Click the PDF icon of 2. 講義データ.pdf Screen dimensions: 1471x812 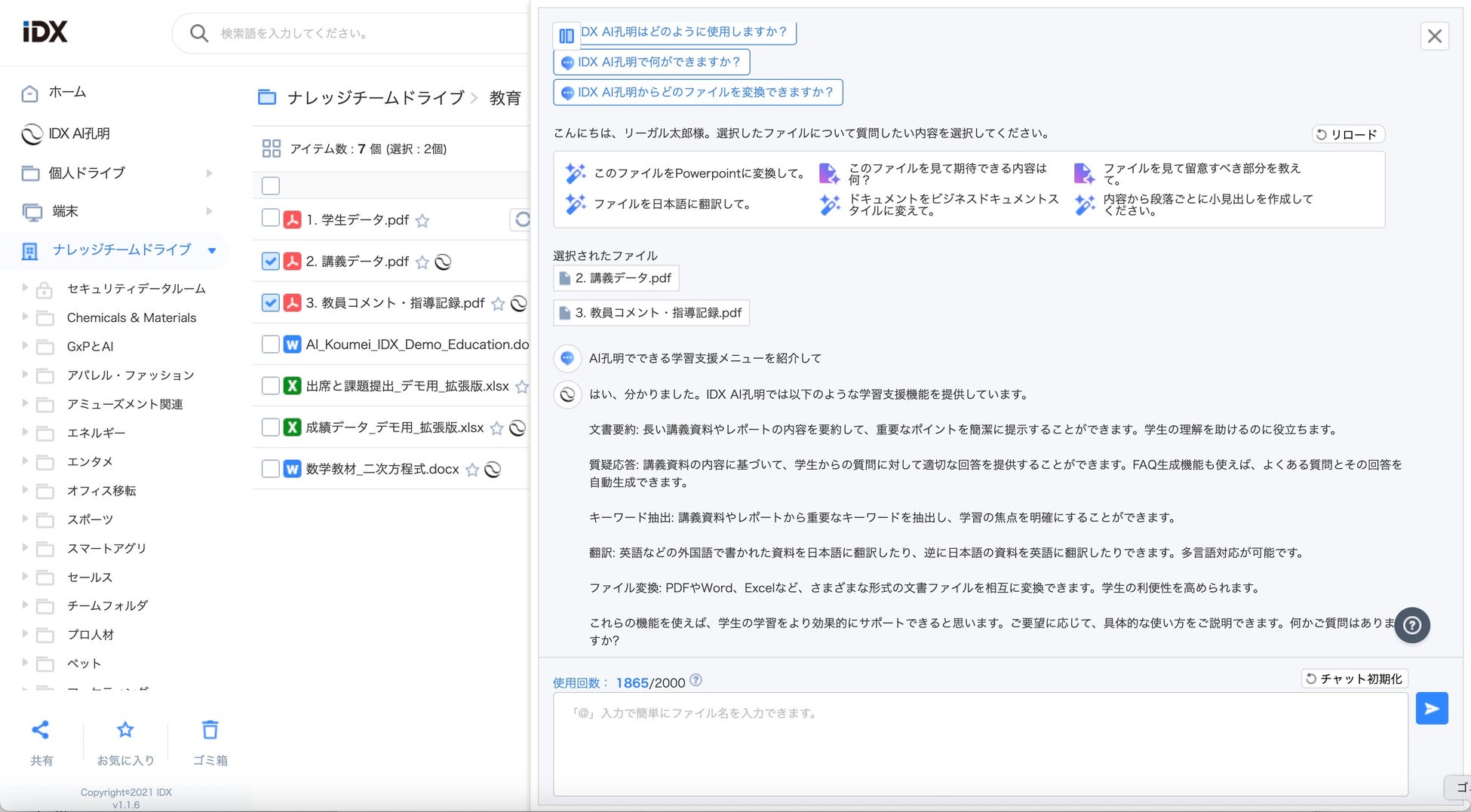pyautogui.click(x=292, y=262)
